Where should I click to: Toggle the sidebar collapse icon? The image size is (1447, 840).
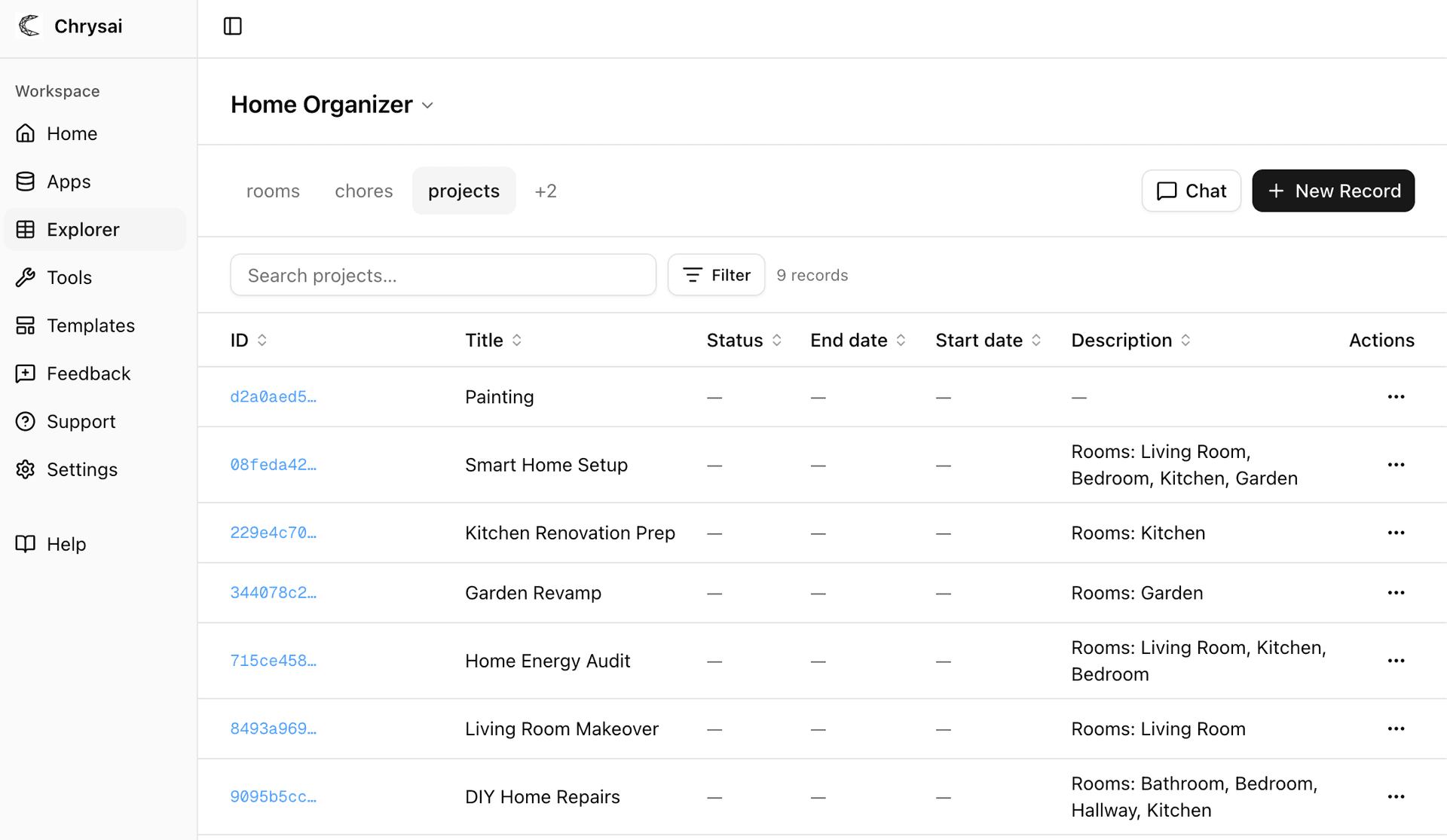[x=232, y=26]
